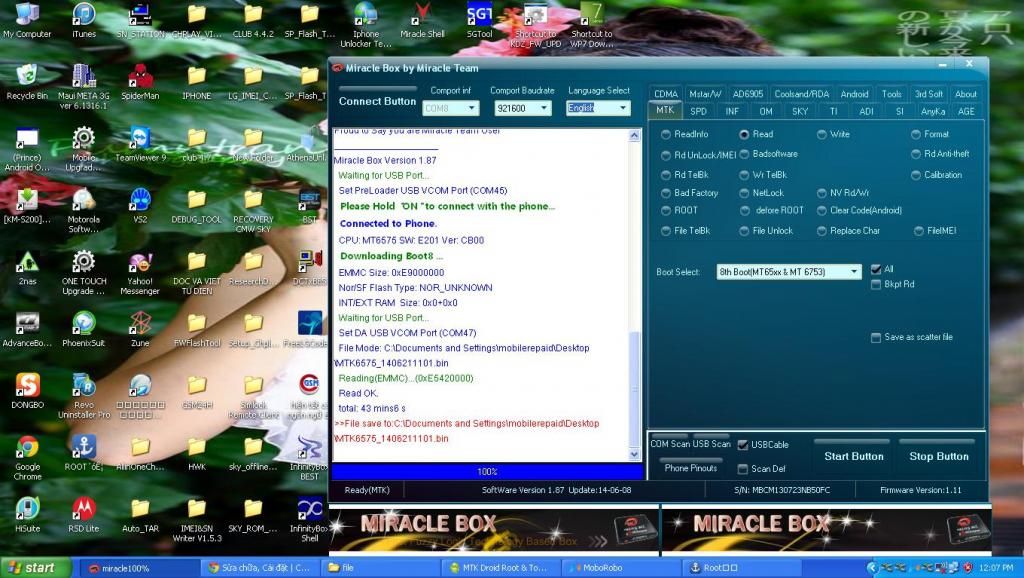Open the About tab
This screenshot has height=578, width=1024.
click(965, 94)
